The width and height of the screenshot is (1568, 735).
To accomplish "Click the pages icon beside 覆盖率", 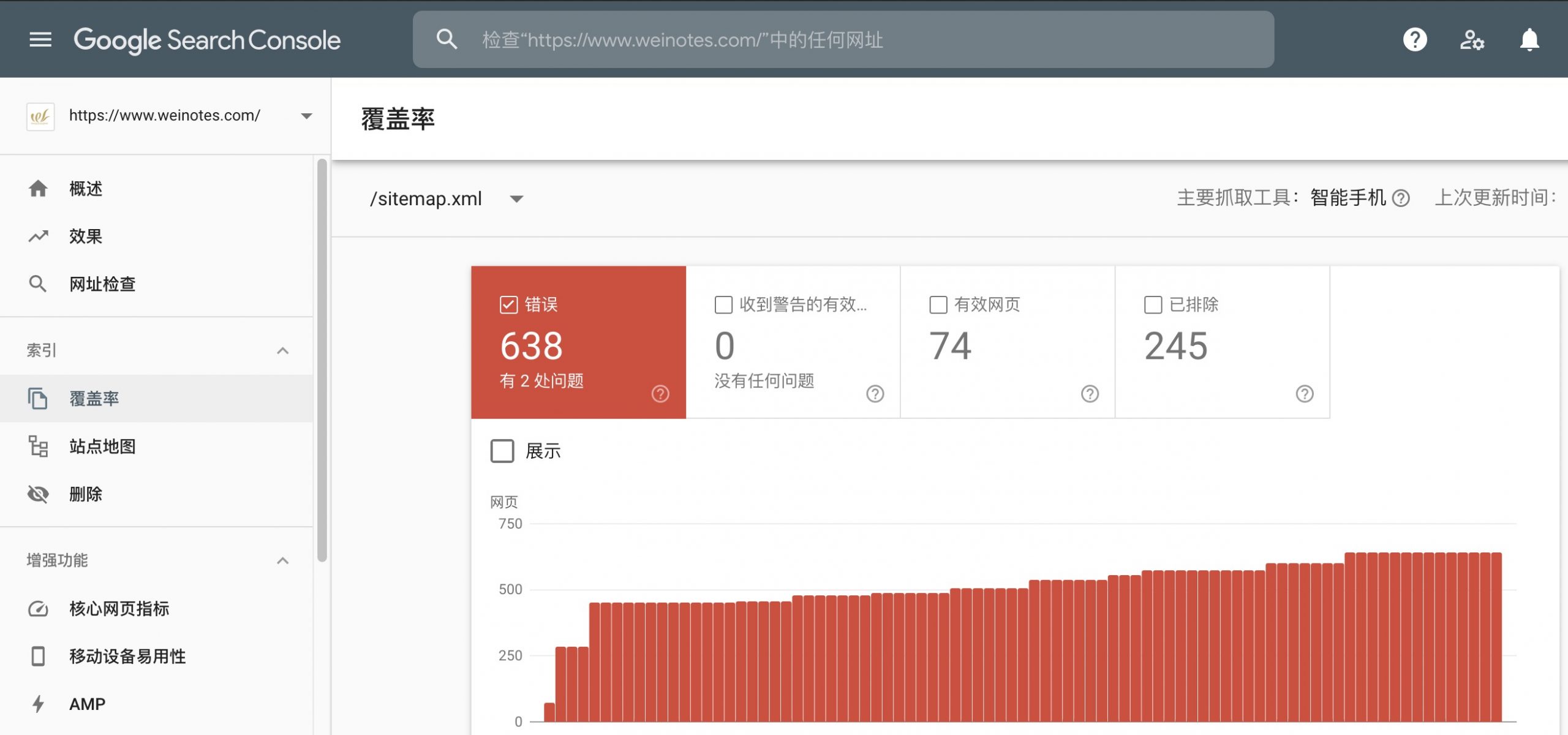I will pyautogui.click(x=38, y=399).
